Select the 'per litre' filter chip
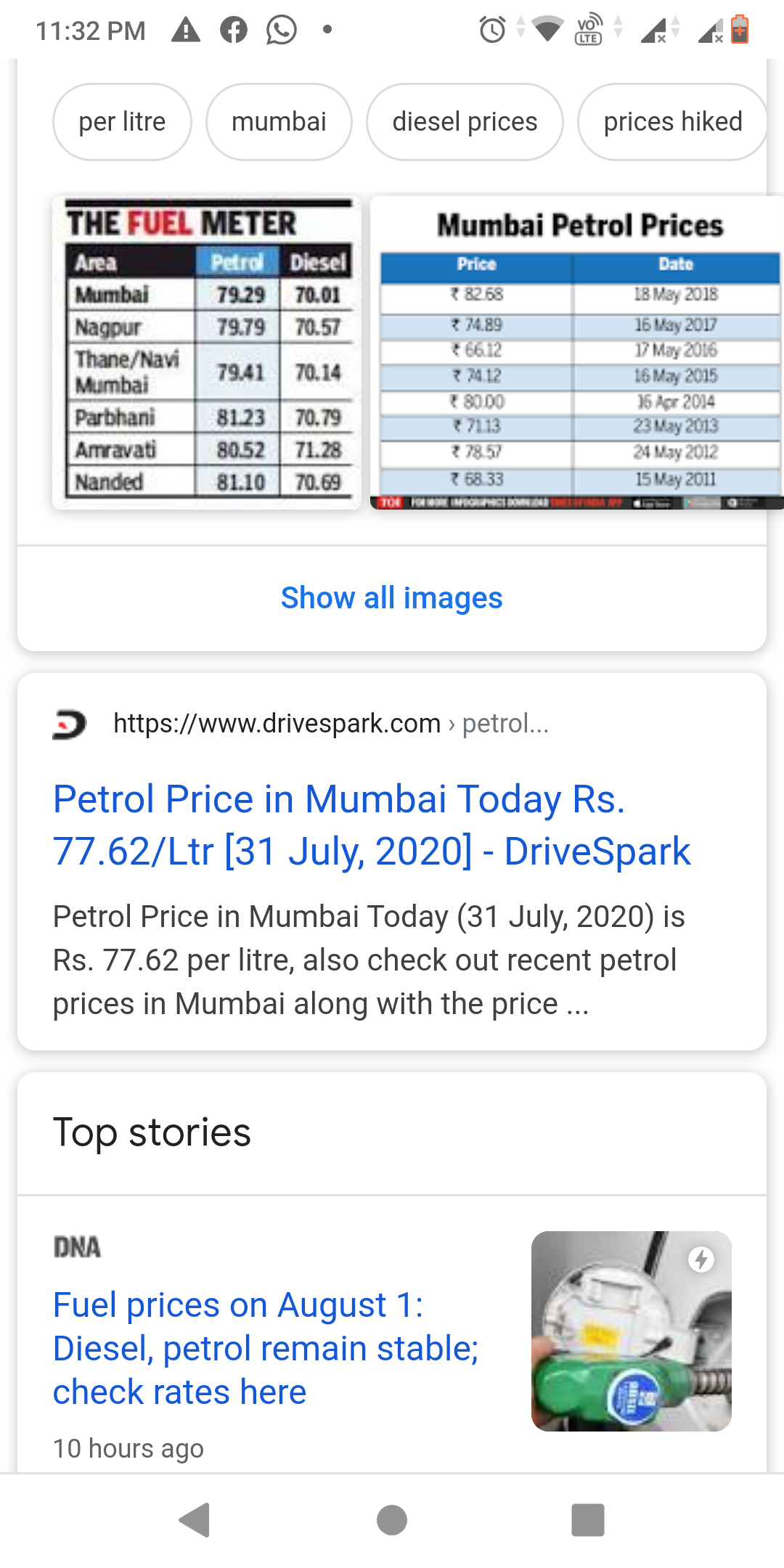The image size is (784, 1568). (x=122, y=122)
